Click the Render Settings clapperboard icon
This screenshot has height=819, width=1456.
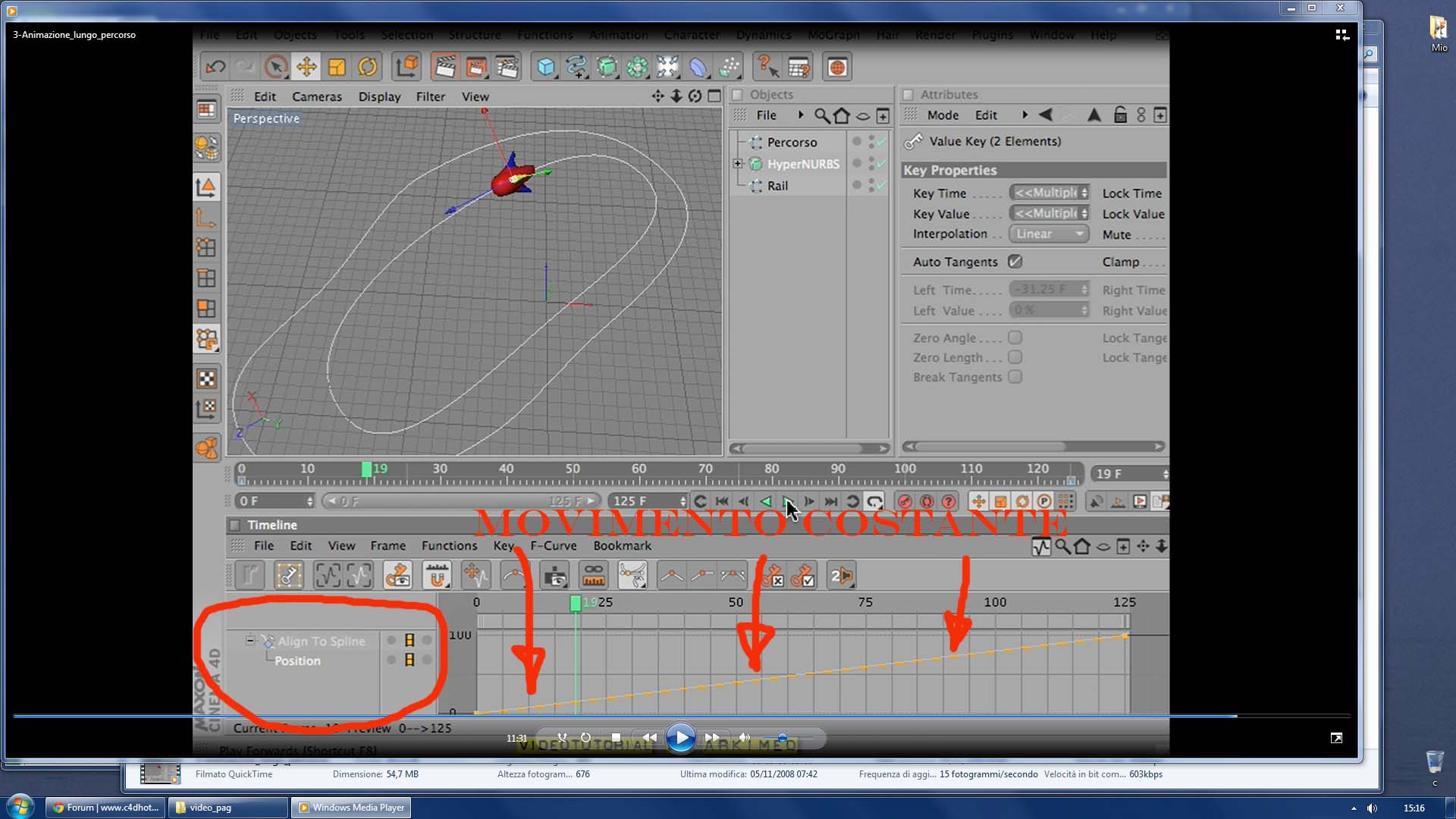click(507, 67)
